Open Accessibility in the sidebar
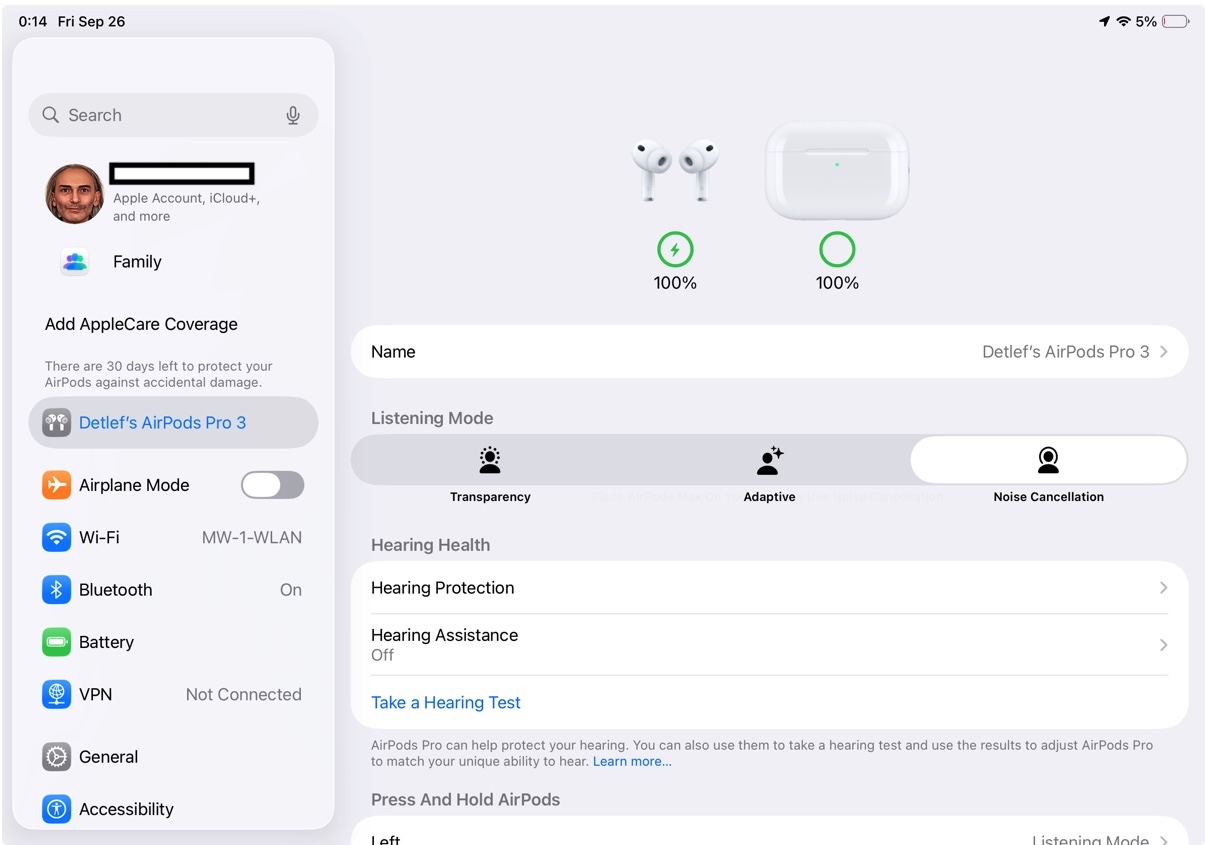This screenshot has width=1205, height=845. tap(173, 809)
